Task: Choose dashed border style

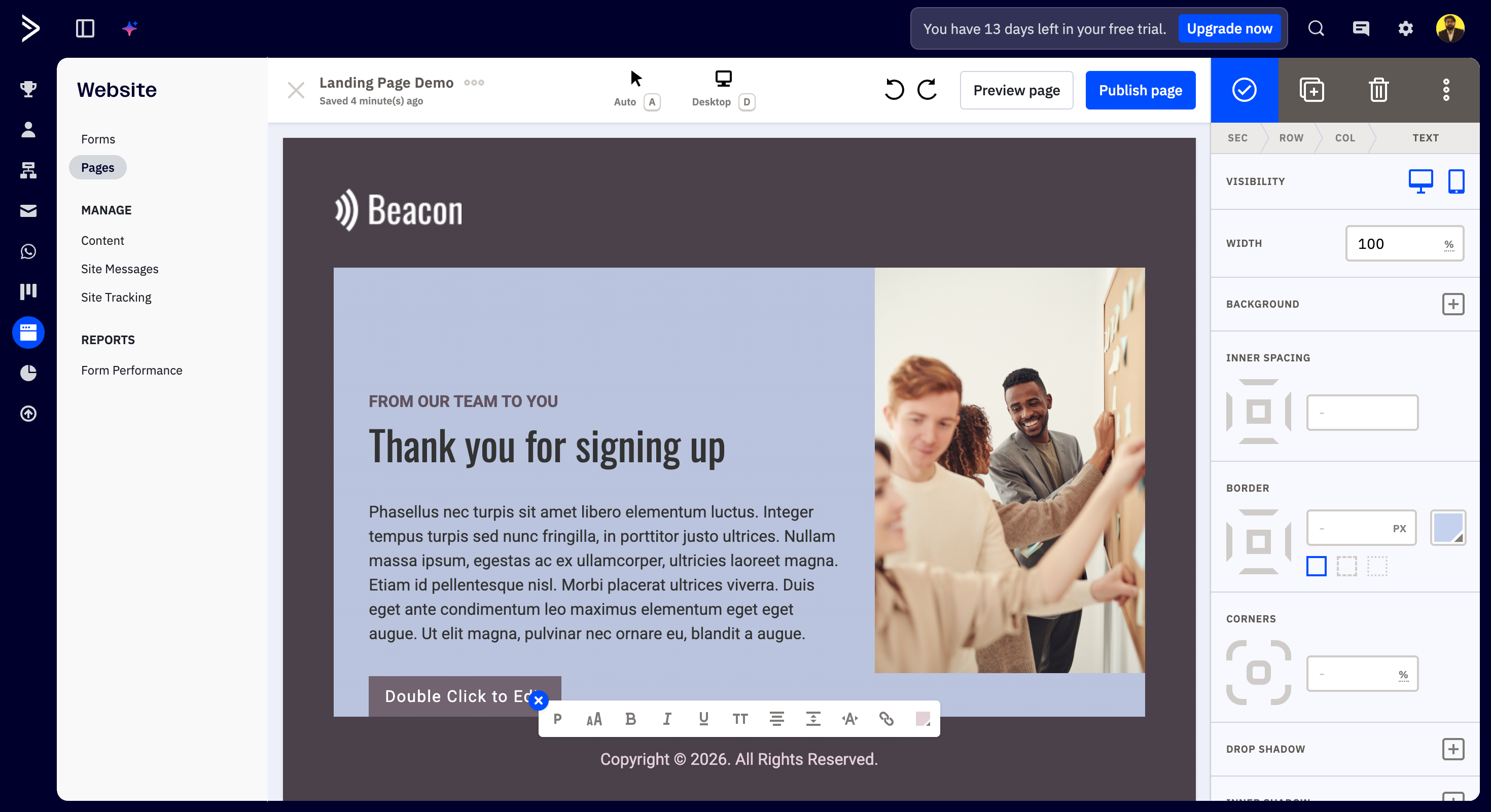Action: 1346,566
